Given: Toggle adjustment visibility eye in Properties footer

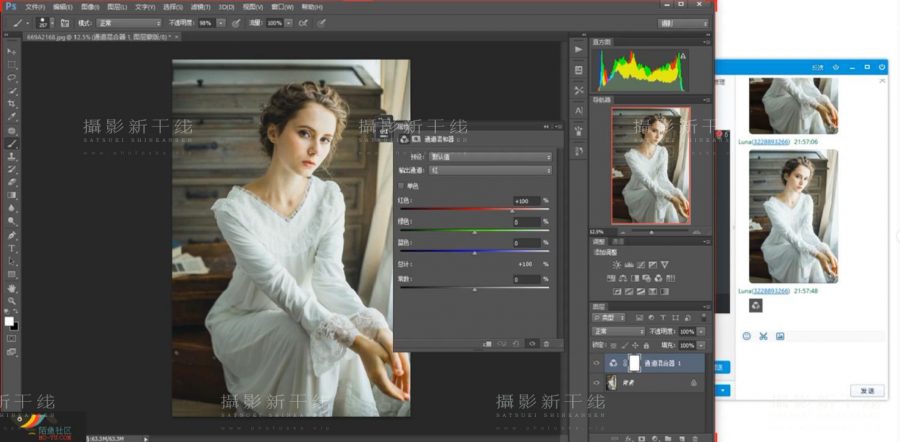Looking at the screenshot, I should click(x=532, y=344).
